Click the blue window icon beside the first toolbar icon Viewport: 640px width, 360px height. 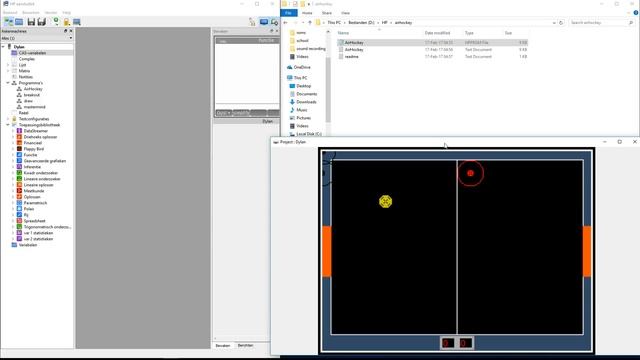[x=19, y=22]
